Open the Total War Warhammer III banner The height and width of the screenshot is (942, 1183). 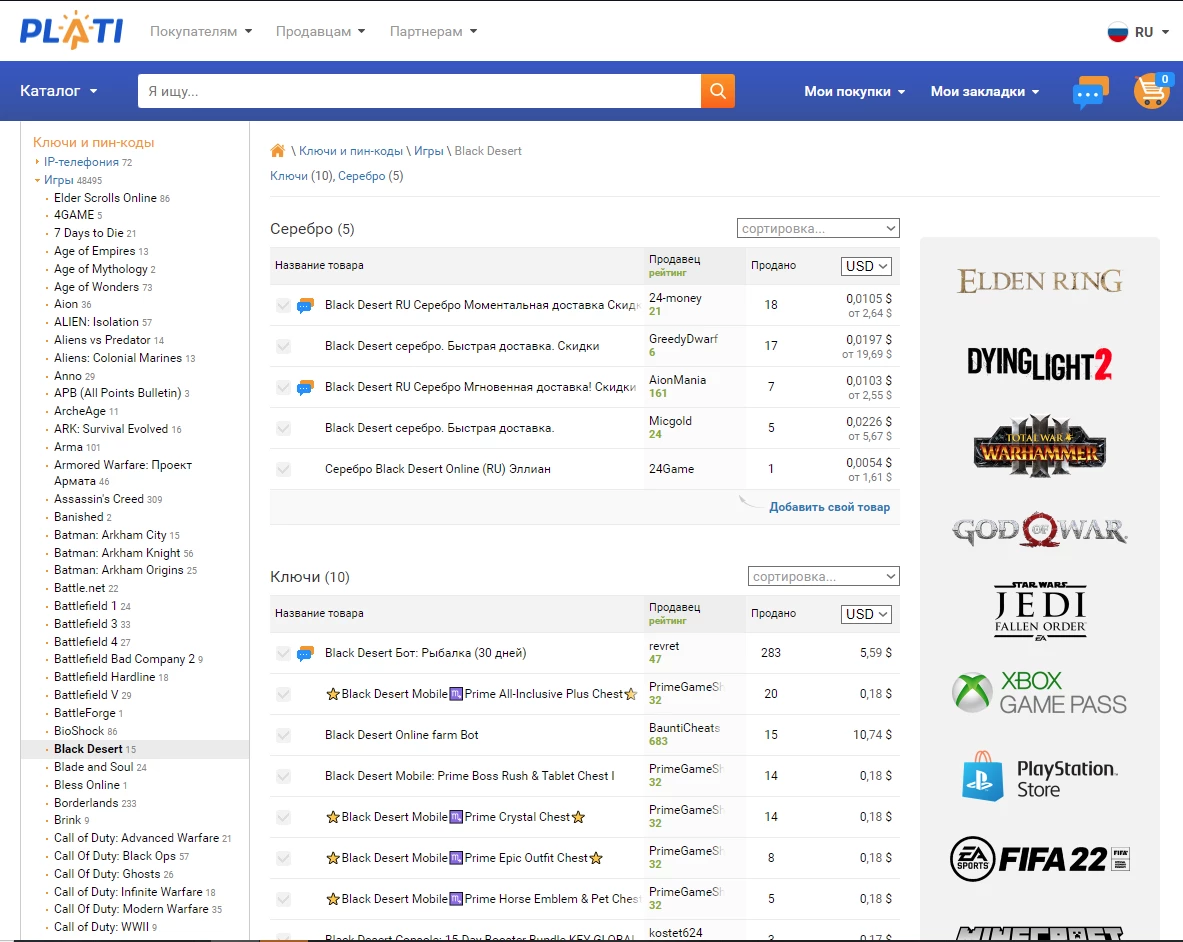(1040, 446)
